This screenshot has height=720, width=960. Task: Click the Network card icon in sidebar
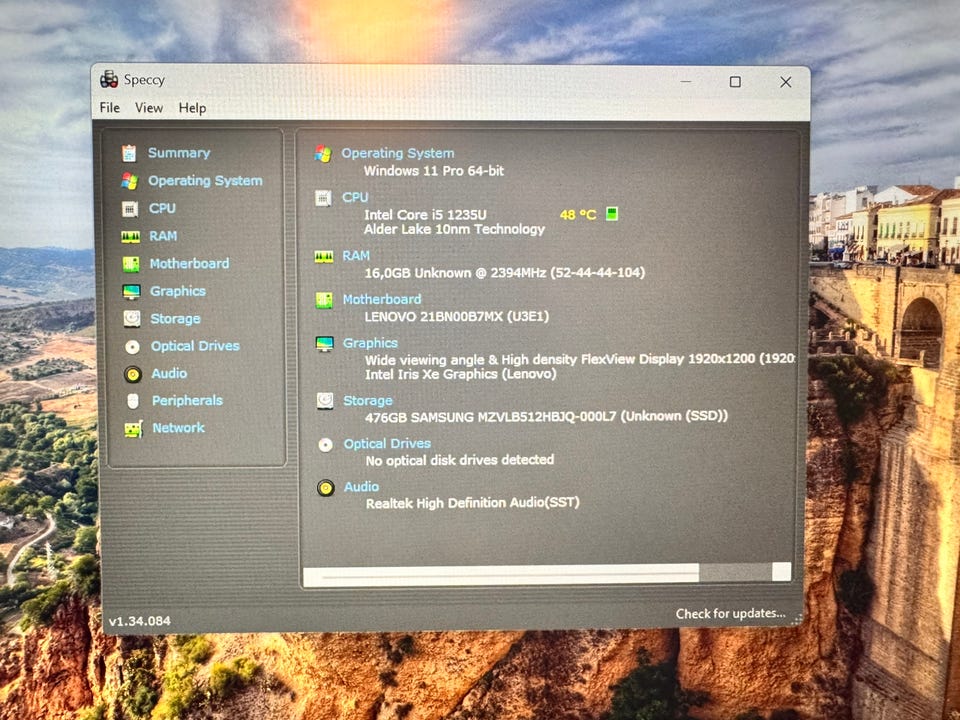[133, 429]
